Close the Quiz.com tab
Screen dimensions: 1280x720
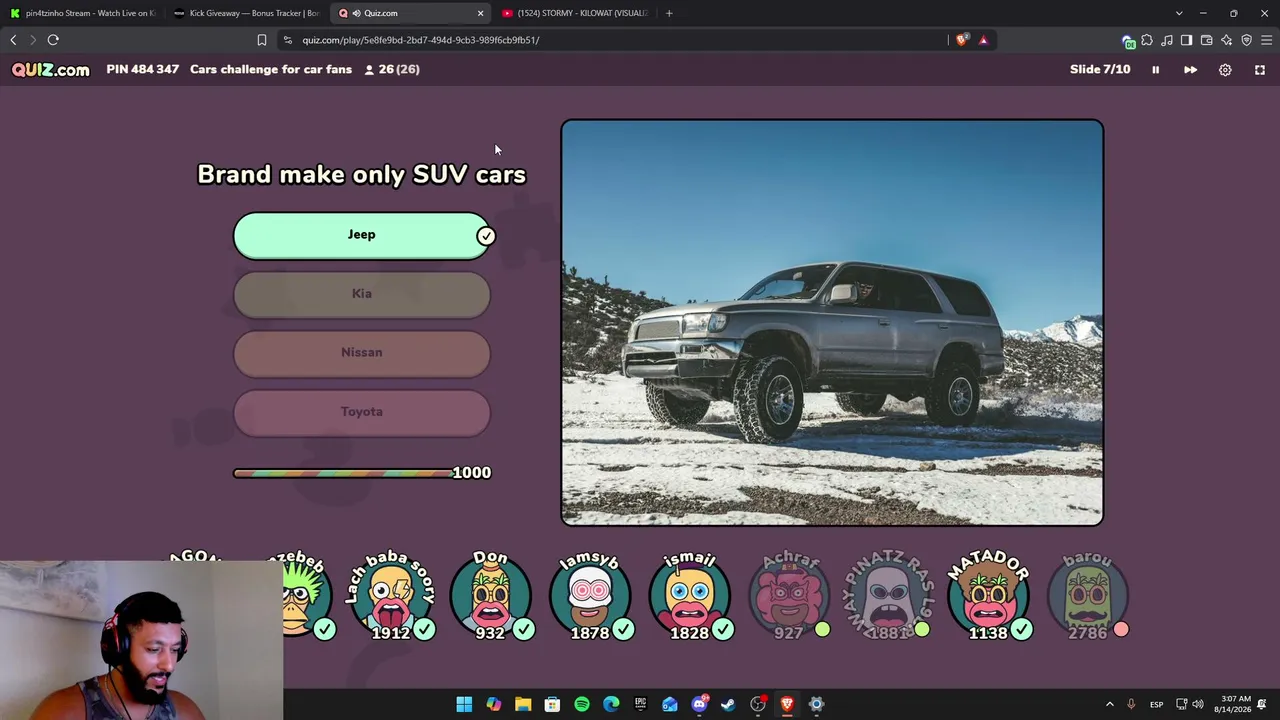coord(480,13)
